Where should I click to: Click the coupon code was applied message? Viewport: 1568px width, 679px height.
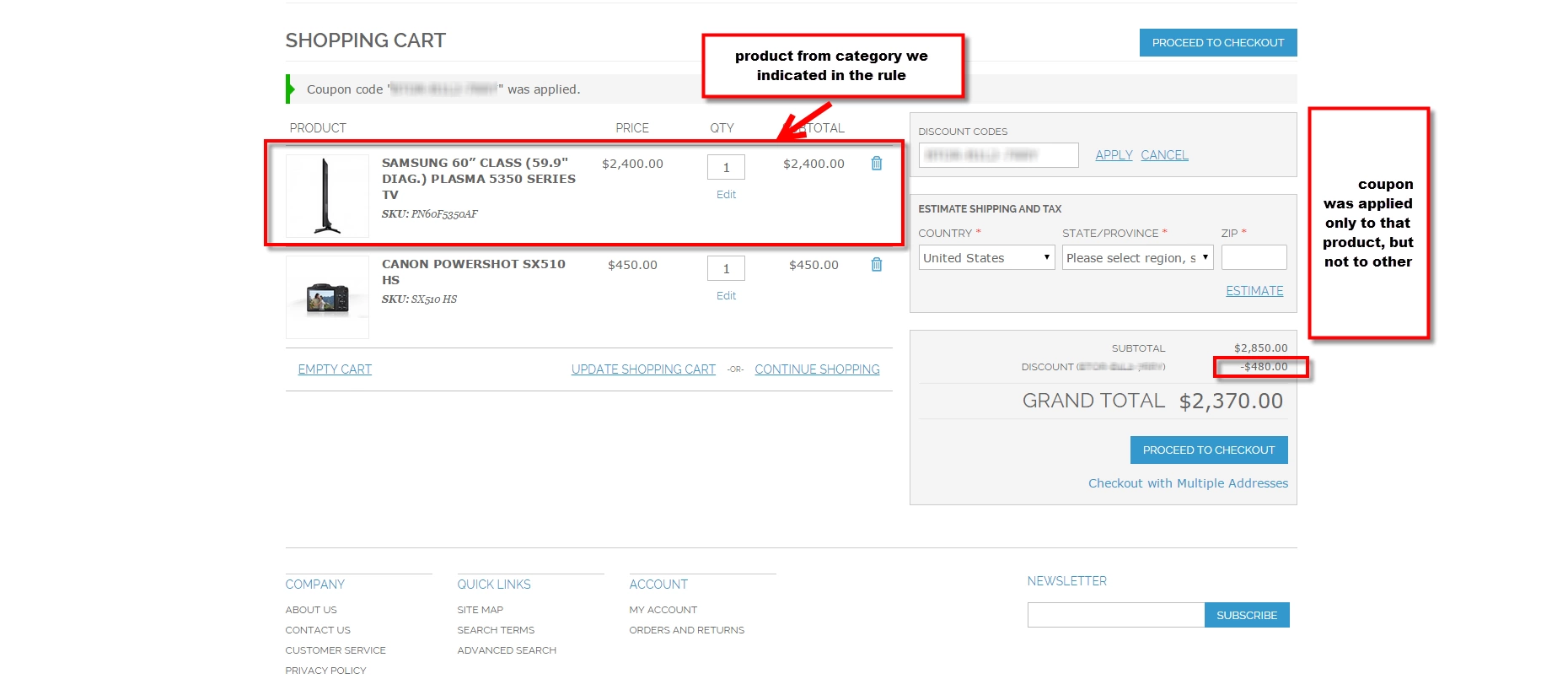click(x=443, y=89)
